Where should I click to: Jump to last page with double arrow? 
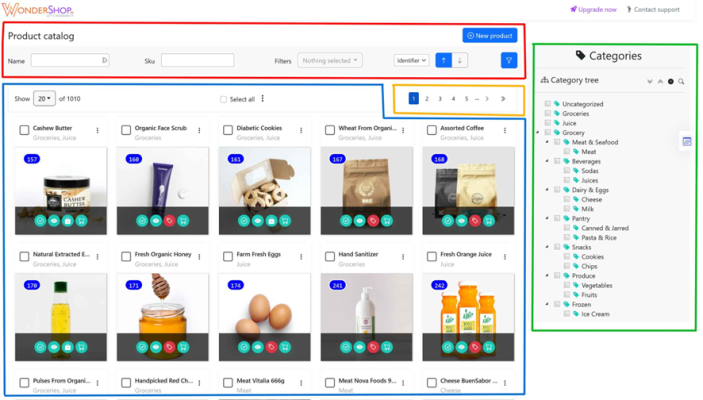(503, 99)
